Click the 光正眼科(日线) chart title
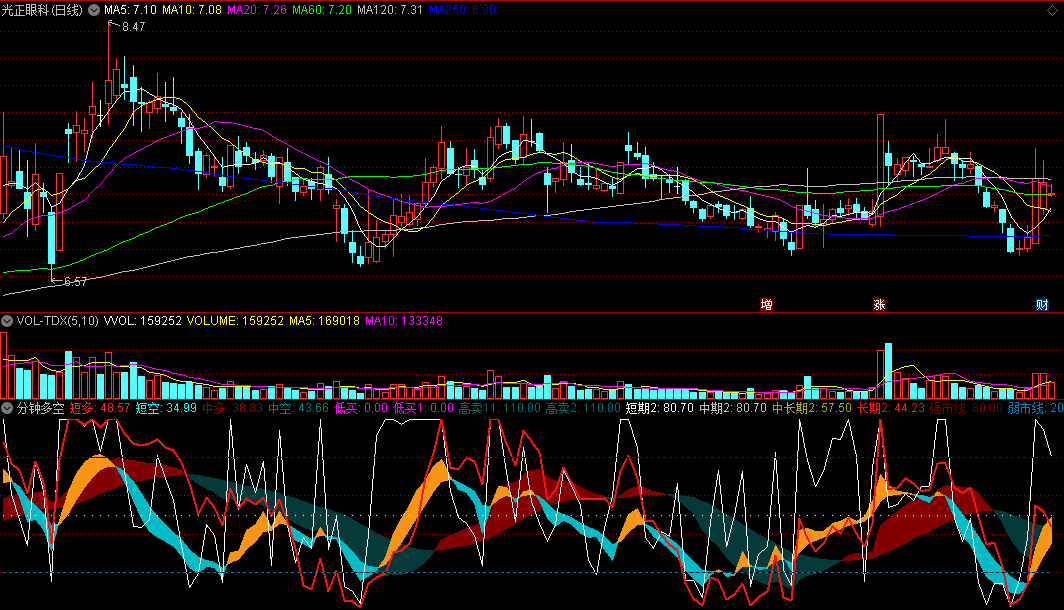1064x610 pixels. coord(42,10)
